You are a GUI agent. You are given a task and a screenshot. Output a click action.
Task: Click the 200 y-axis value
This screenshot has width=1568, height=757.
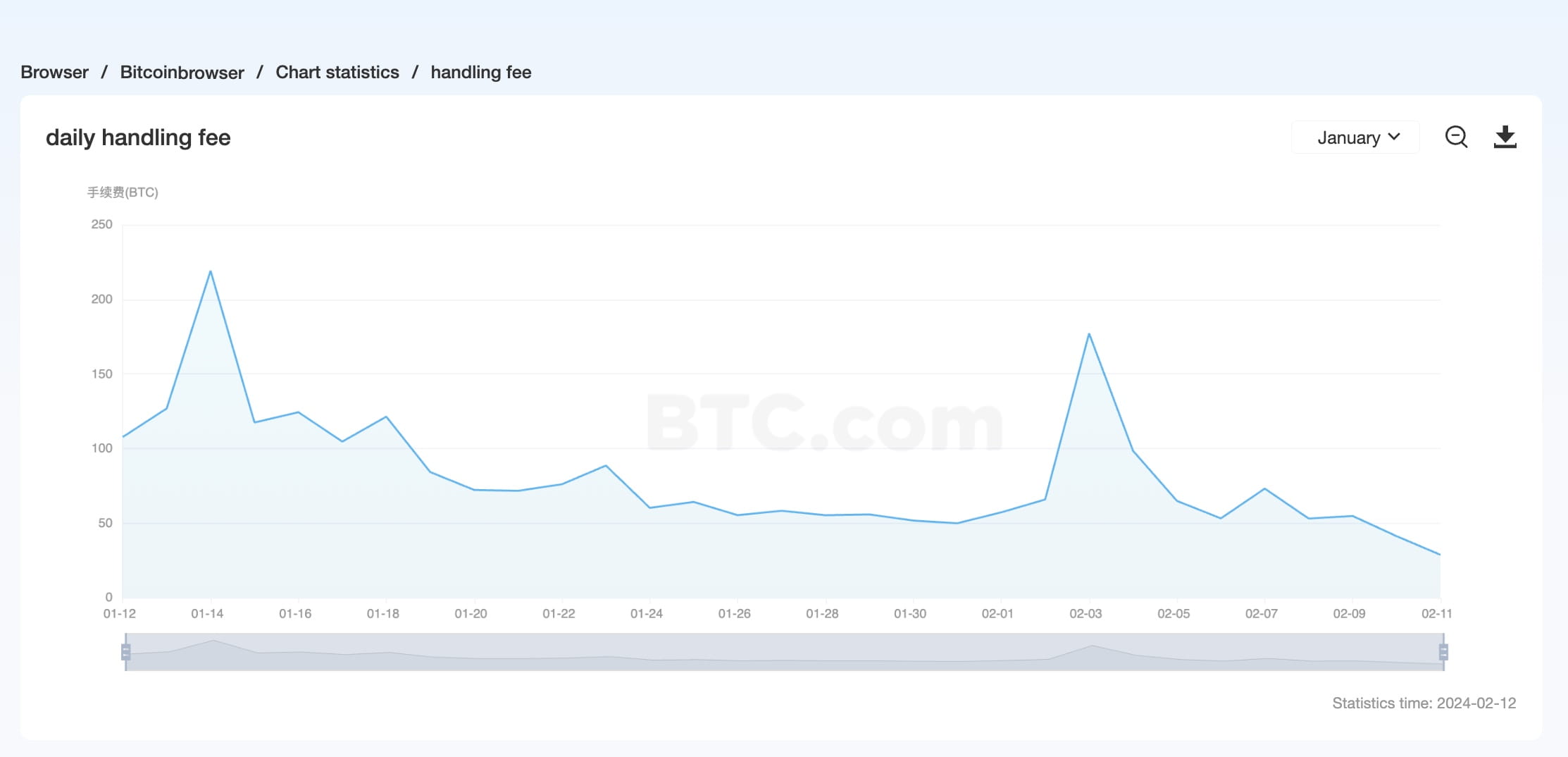point(101,299)
